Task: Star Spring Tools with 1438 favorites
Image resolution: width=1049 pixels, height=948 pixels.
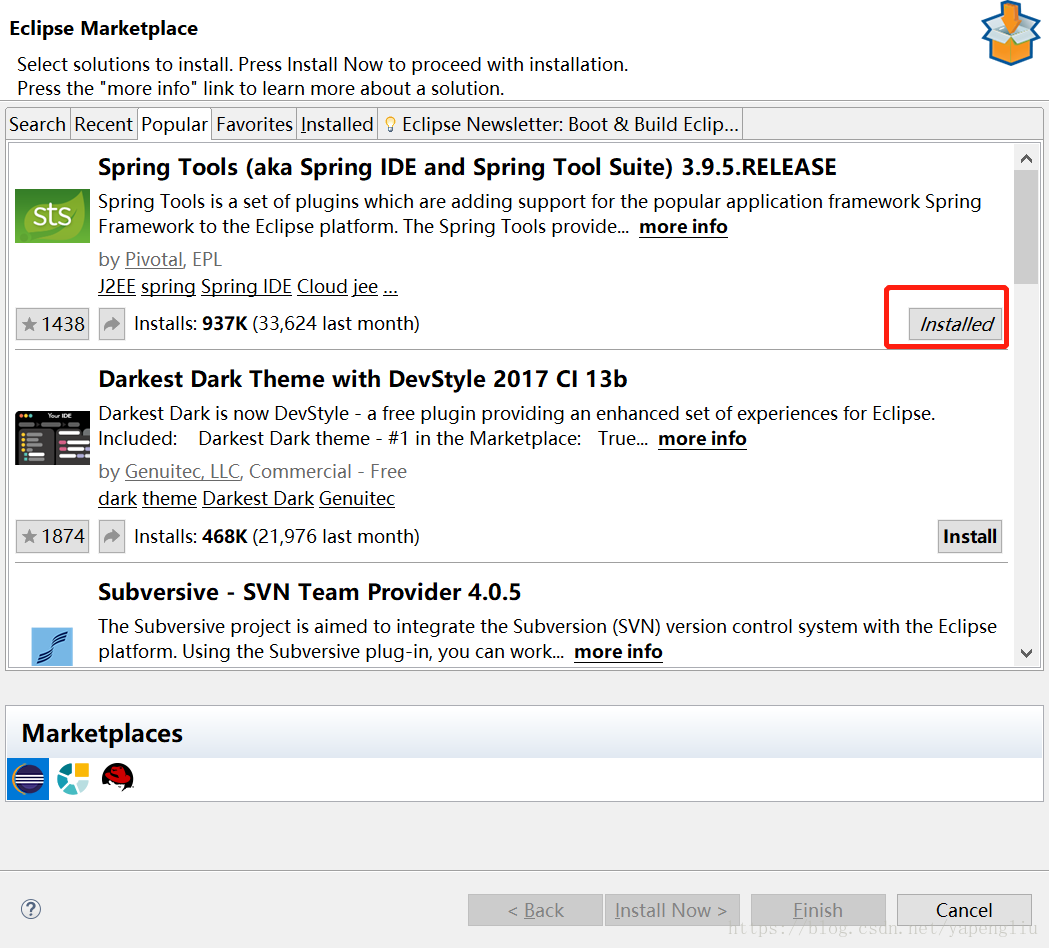Action: 52,324
